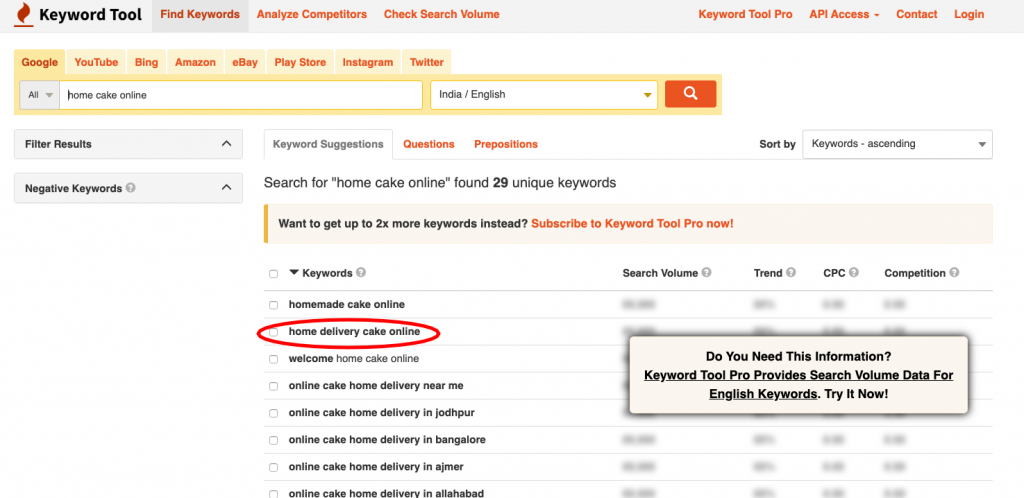Open the Sort by 'Keywords - ascending' dropdown
The width and height of the screenshot is (1024, 498).
click(897, 144)
